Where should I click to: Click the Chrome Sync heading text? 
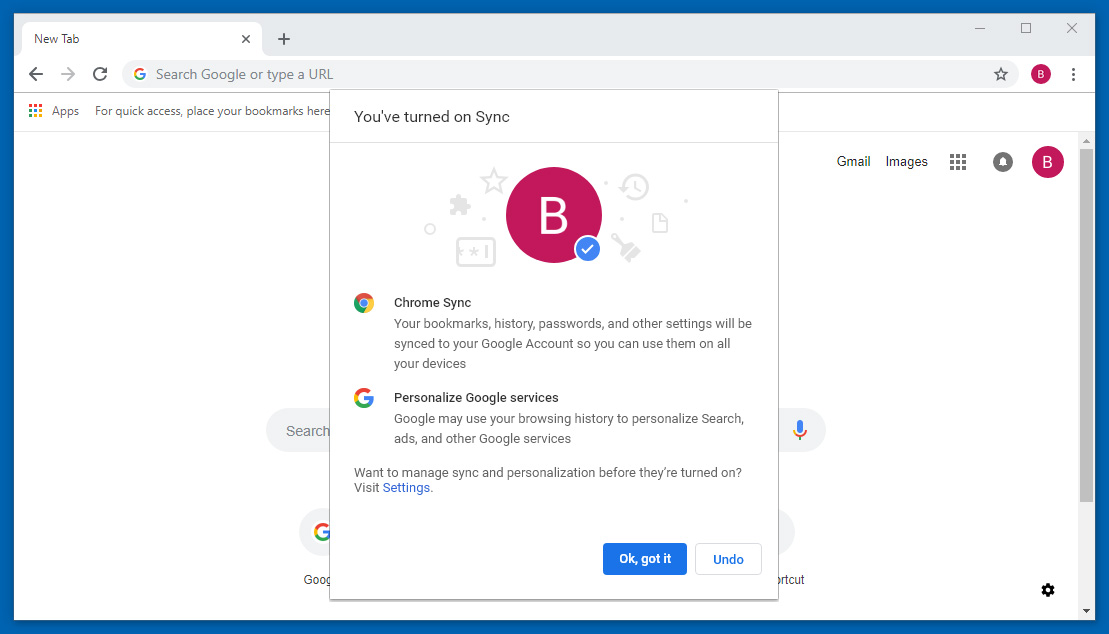(x=432, y=303)
